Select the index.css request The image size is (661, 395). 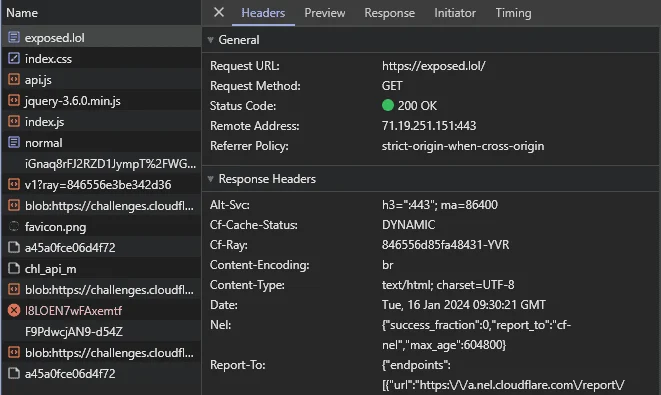pos(101,58)
